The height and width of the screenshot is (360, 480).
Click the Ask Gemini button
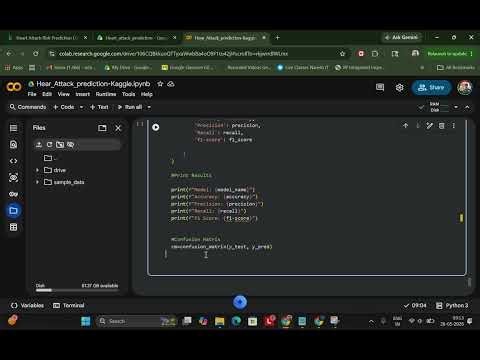point(401,37)
